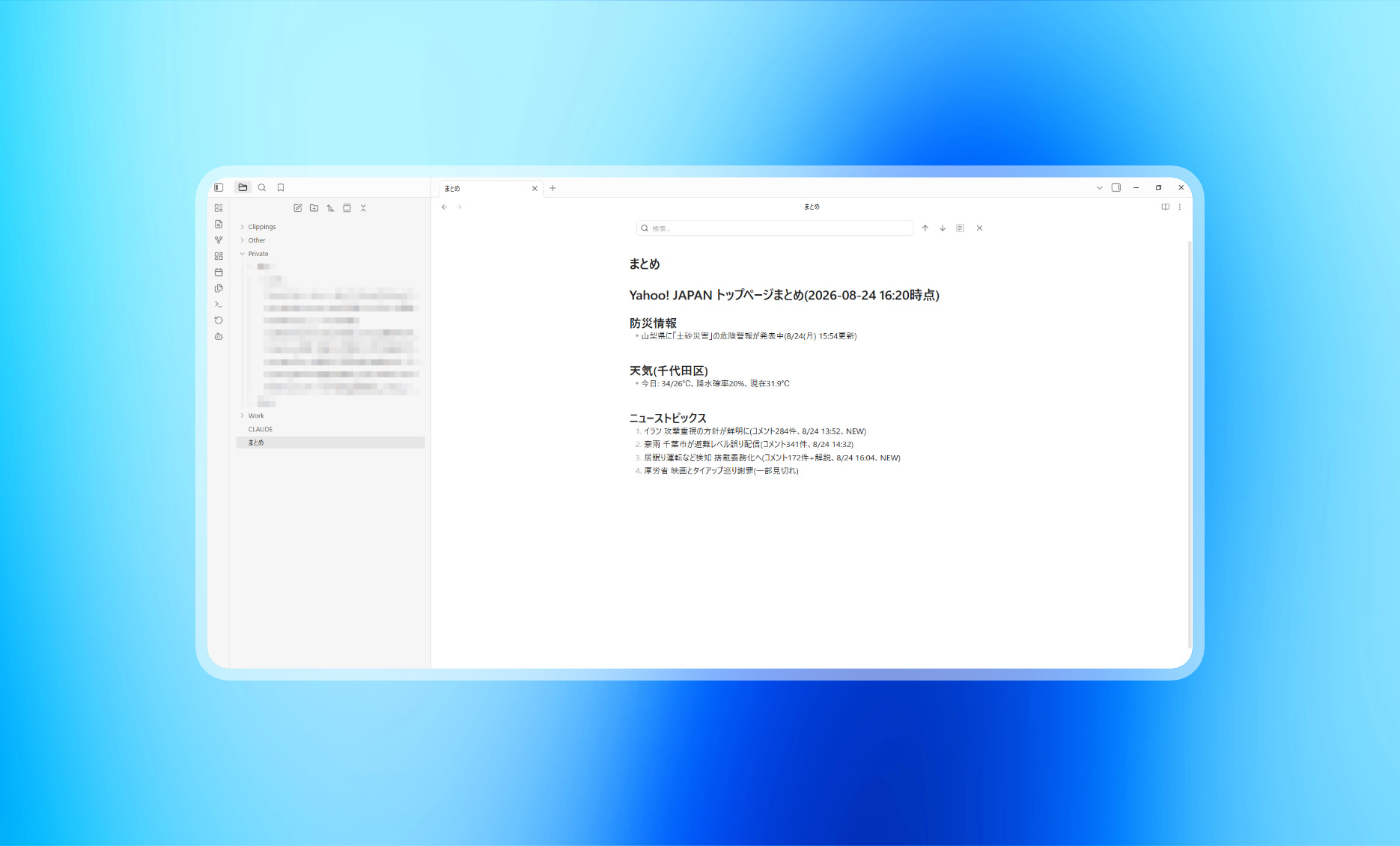Open the daily note calendar icon
This screenshot has height=846, width=1400.
pyautogui.click(x=219, y=273)
